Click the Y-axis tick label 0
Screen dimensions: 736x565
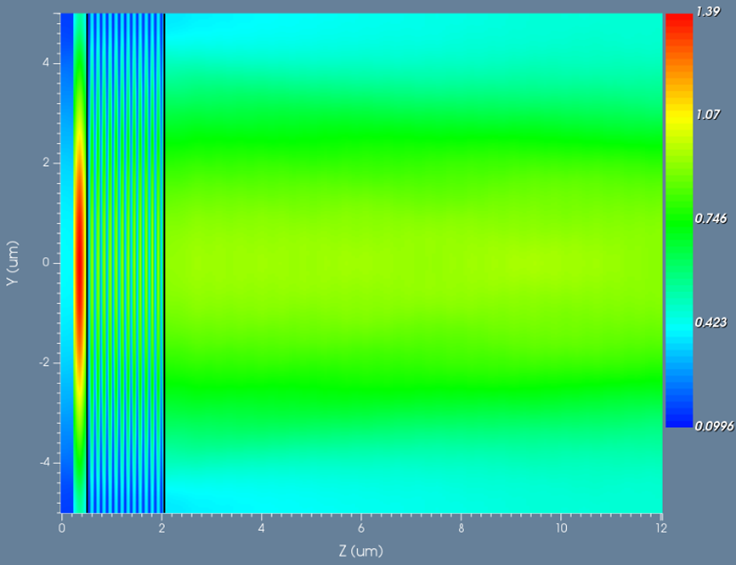click(x=46, y=263)
